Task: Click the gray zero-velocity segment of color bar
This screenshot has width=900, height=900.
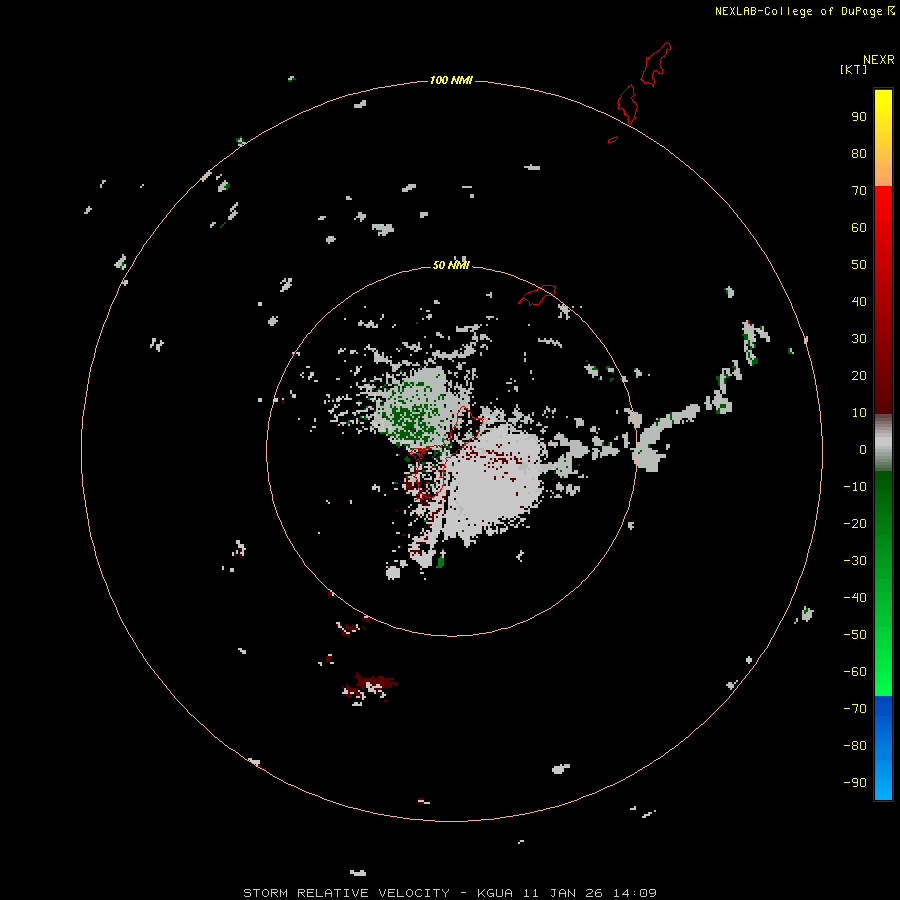Action: (883, 443)
